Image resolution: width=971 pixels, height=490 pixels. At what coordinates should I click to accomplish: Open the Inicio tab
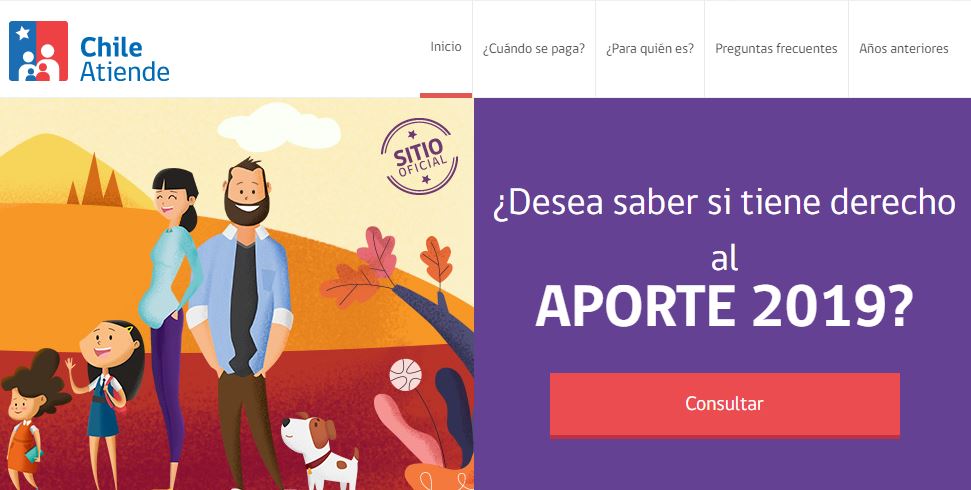446,47
